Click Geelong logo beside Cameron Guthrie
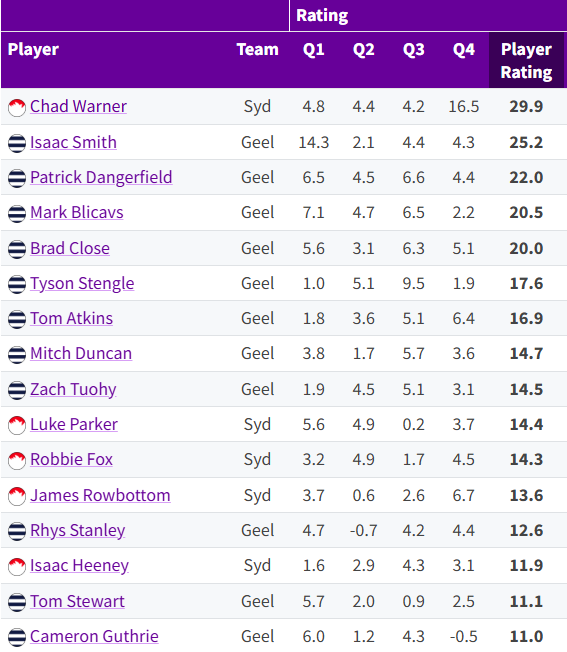The image size is (567, 652). [x=17, y=637]
